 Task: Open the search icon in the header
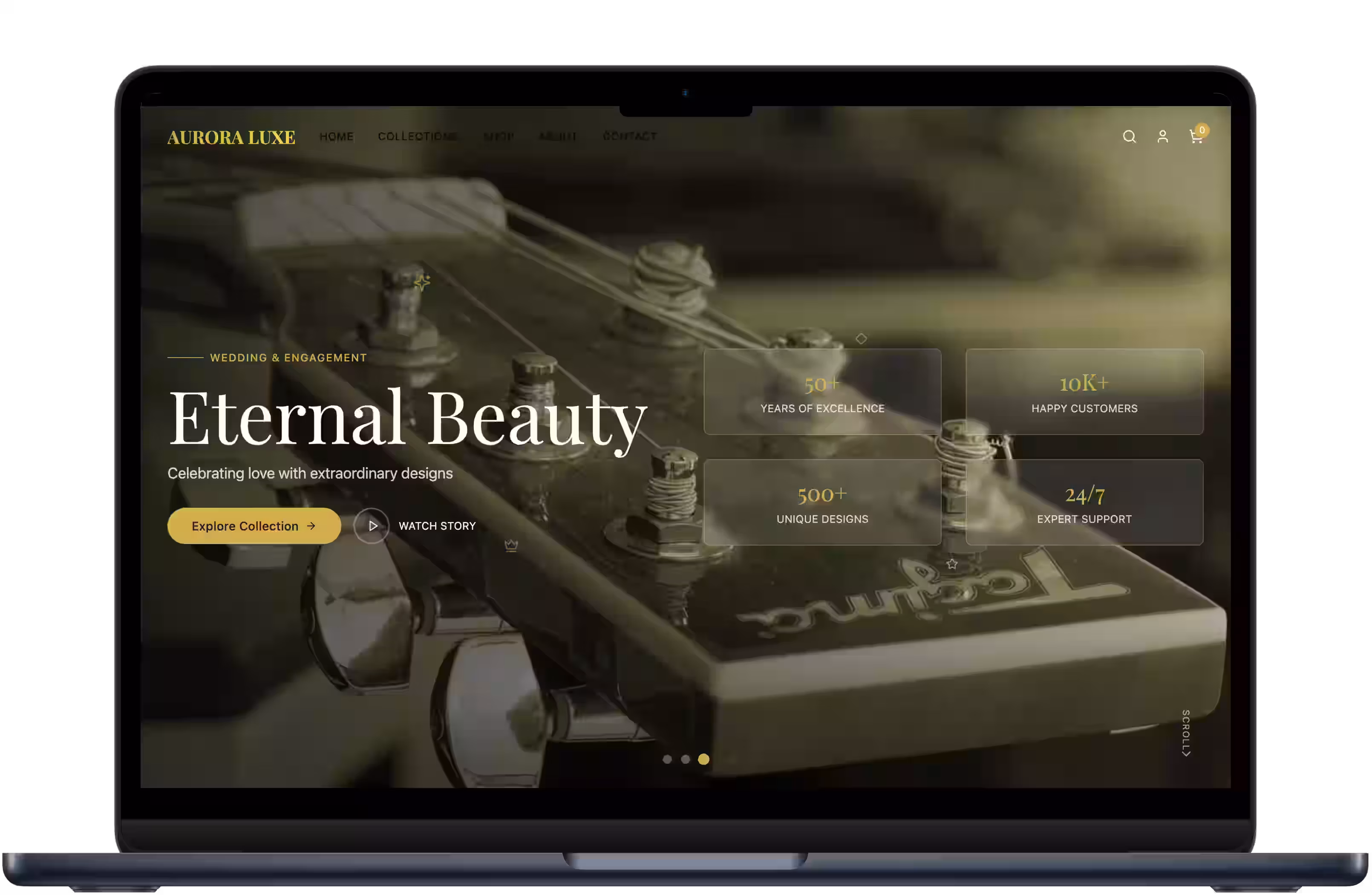tap(1129, 137)
